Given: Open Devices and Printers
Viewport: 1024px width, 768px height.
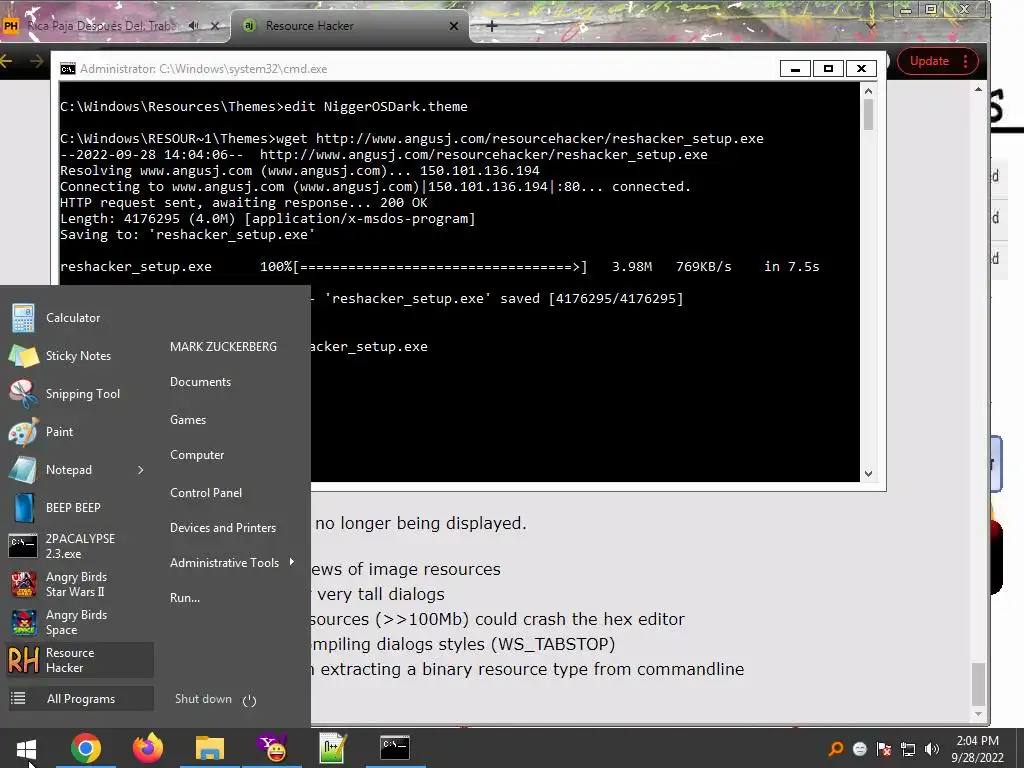Looking at the screenshot, I should click(223, 528).
